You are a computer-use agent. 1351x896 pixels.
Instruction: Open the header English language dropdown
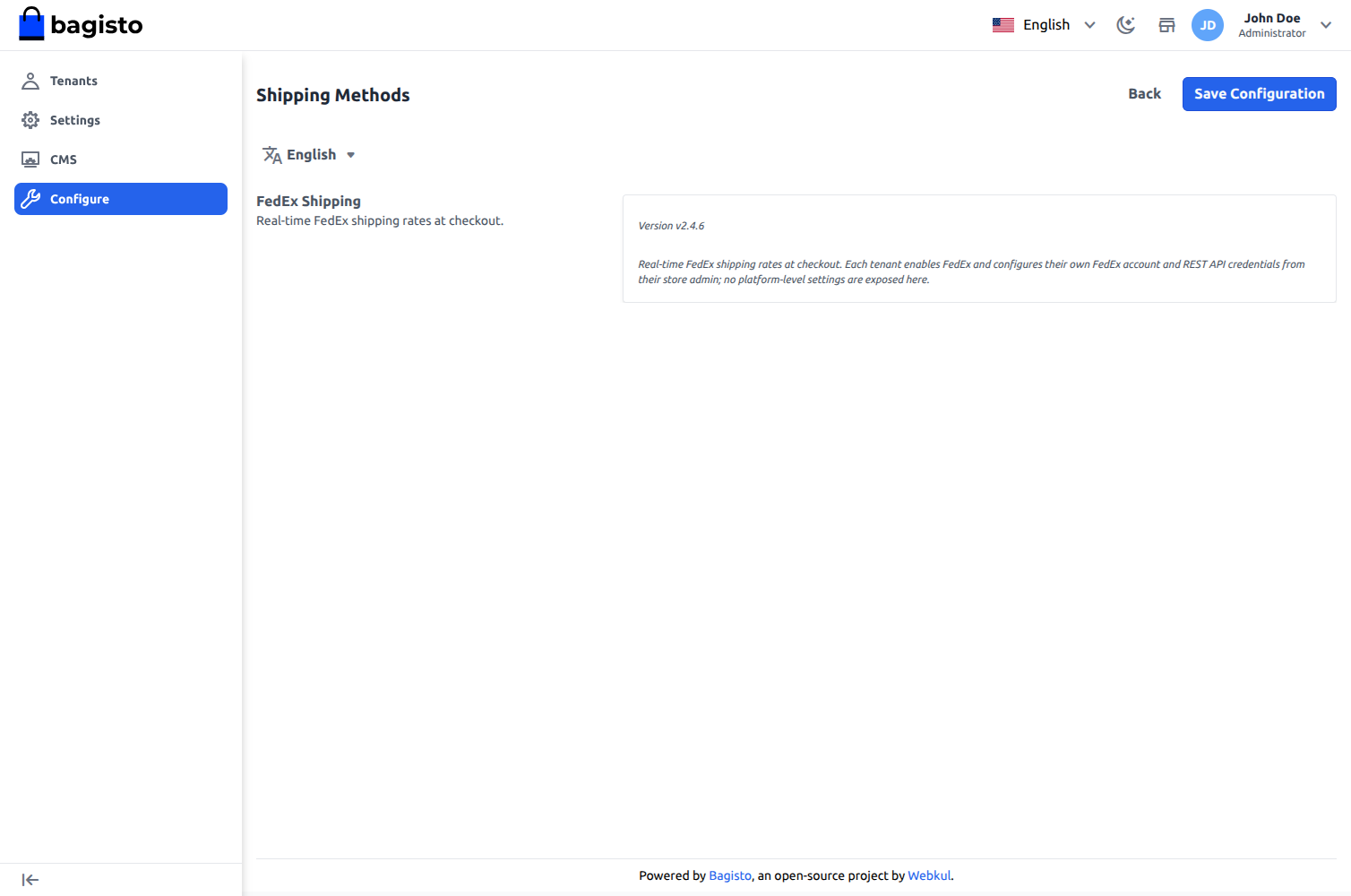tap(1045, 25)
